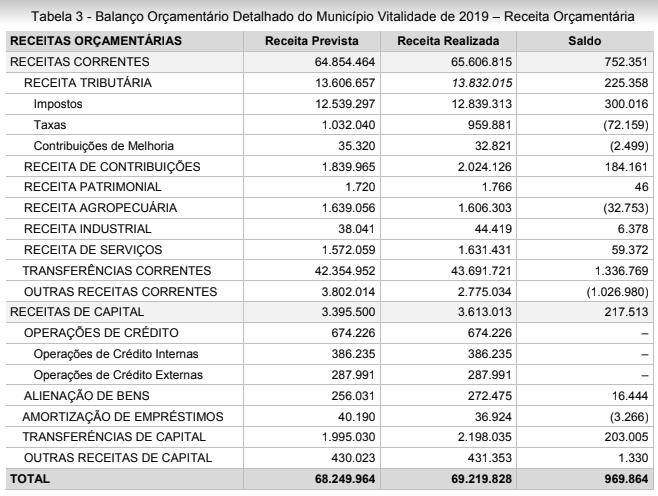Click the 'OUTRAS RECEITAS CORRENTES' row label
This screenshot has height=496, width=658.
pyautogui.click(x=120, y=292)
